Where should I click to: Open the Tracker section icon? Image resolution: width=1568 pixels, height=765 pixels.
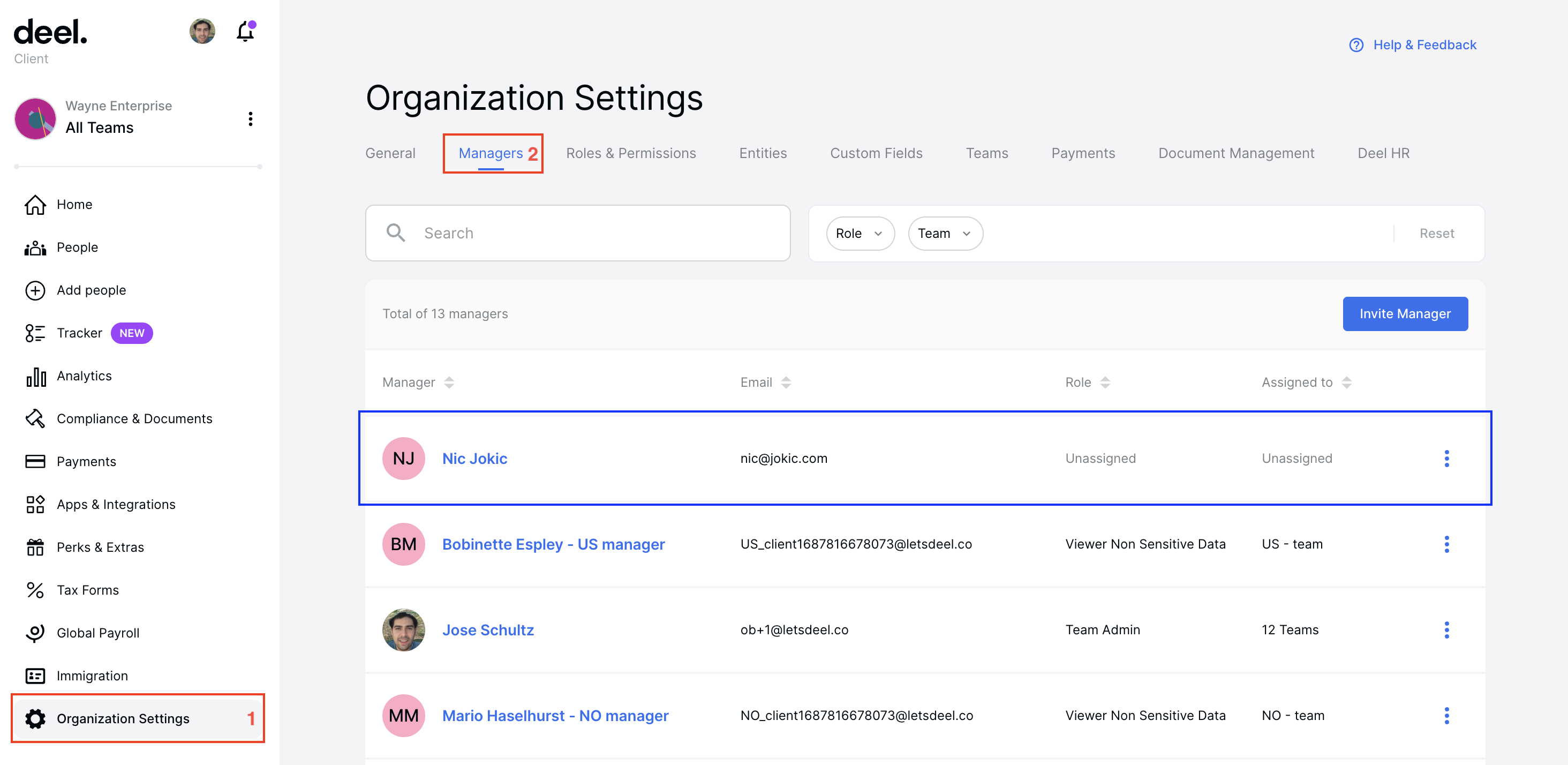pos(35,333)
